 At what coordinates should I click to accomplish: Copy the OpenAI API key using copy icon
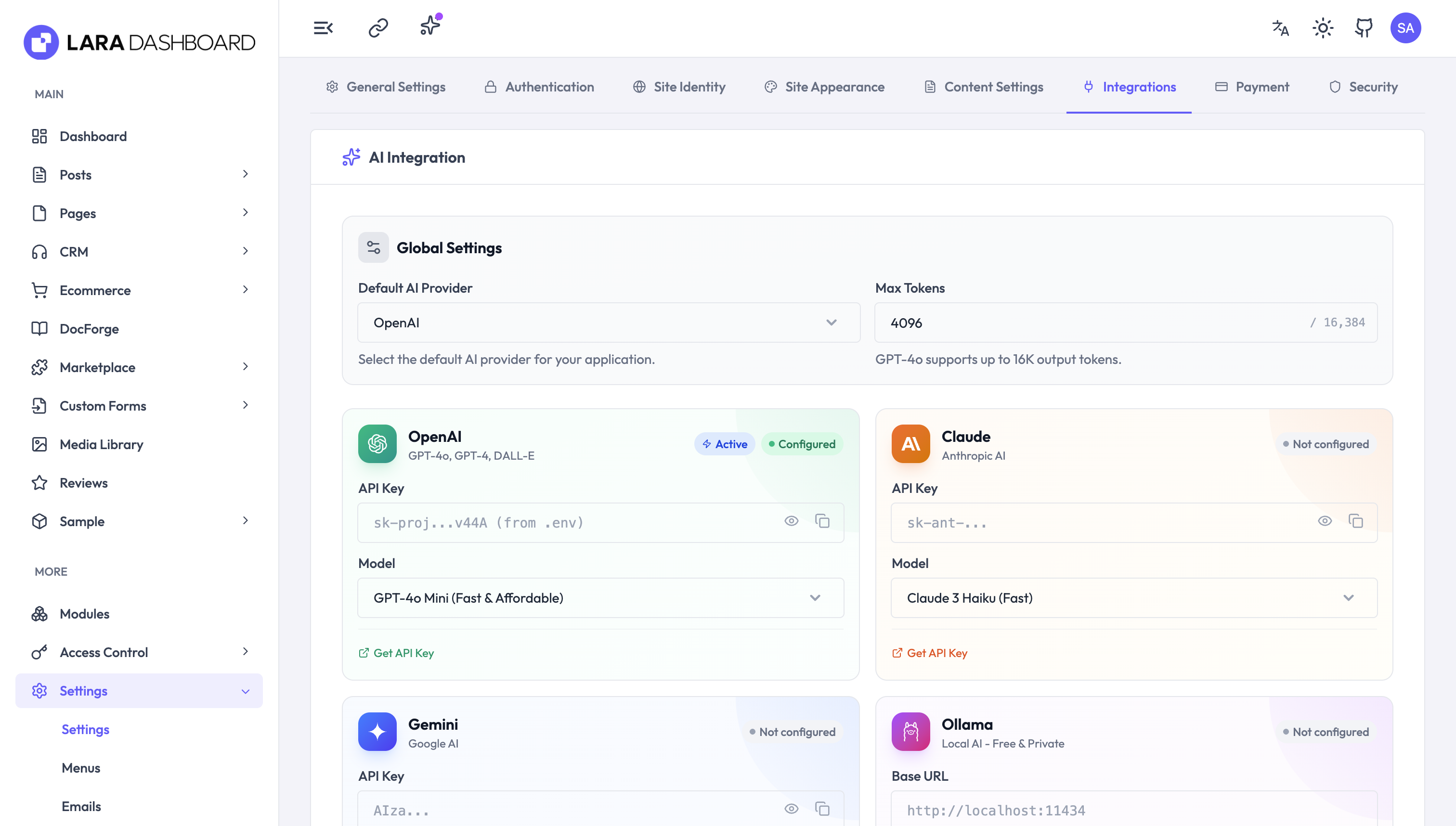823,521
